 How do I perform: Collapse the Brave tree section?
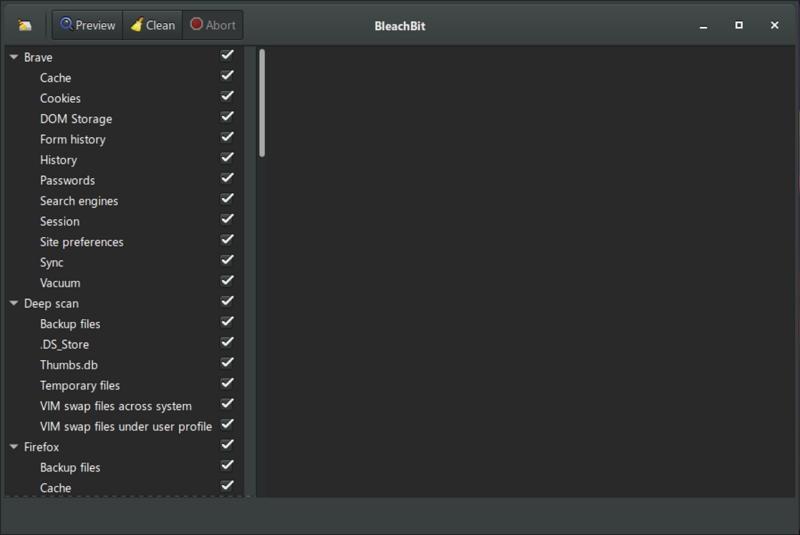[x=14, y=58]
